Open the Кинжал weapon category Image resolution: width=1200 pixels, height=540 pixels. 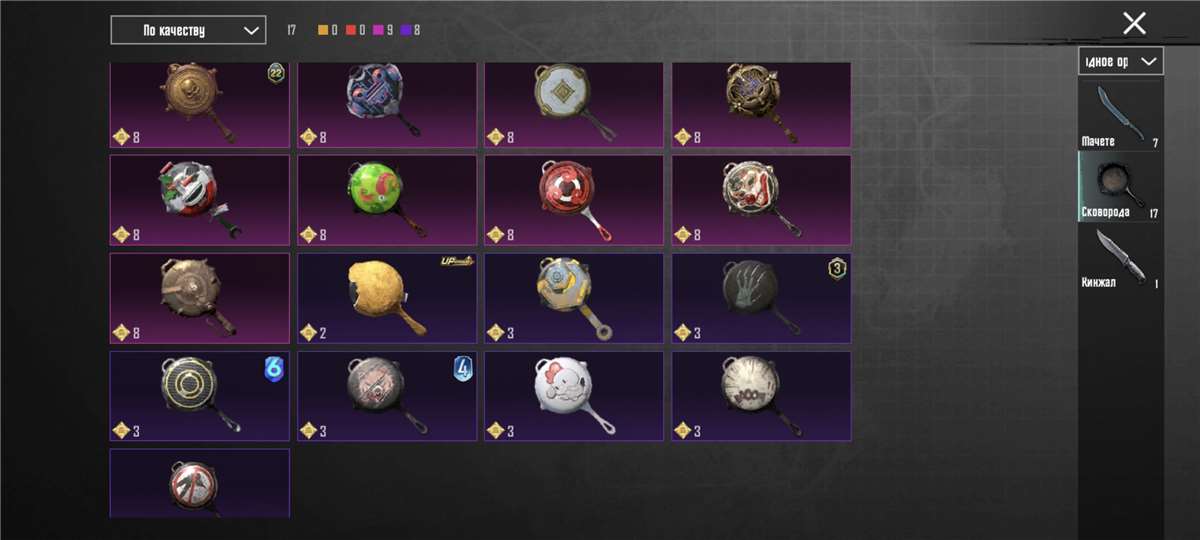click(x=1120, y=258)
